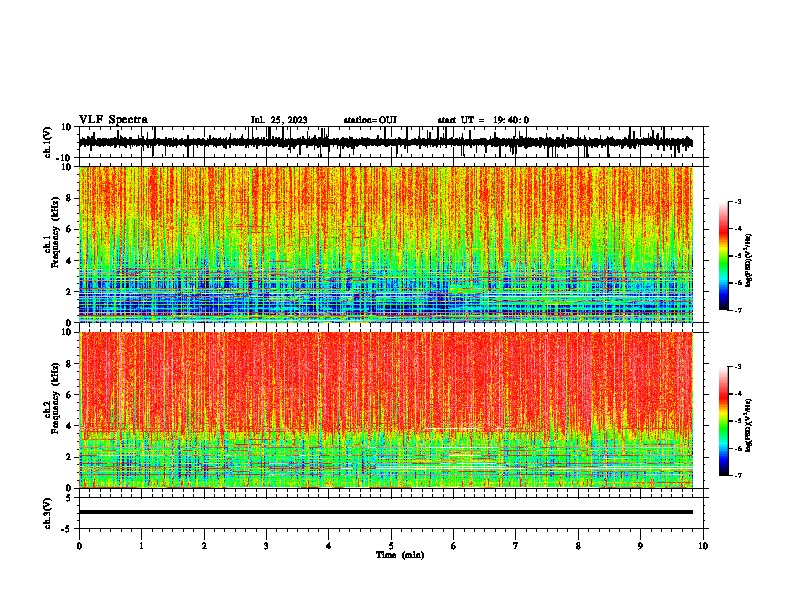Click the log(PSD) label beside ch.2 colorbar
792x612 pixels.
pos(750,425)
